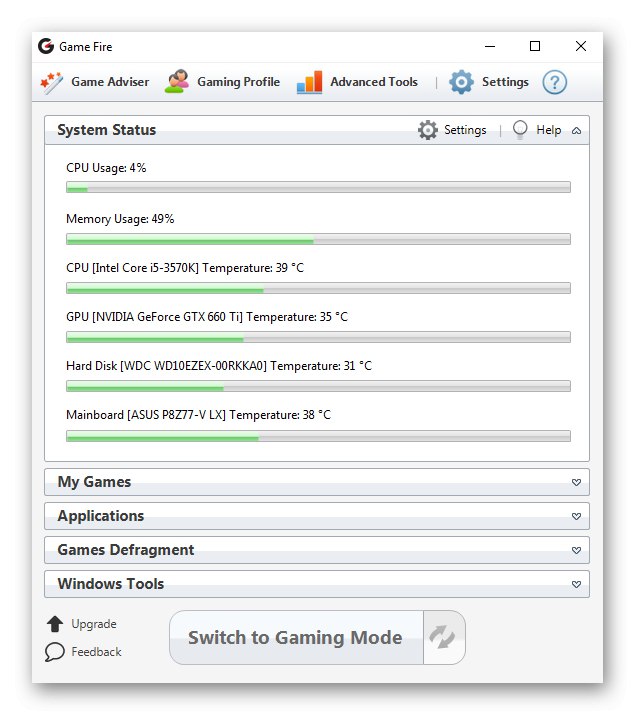Collapse the System Status panel with its chevron
Viewport: 635px width, 715px height.
pyautogui.click(x=576, y=131)
